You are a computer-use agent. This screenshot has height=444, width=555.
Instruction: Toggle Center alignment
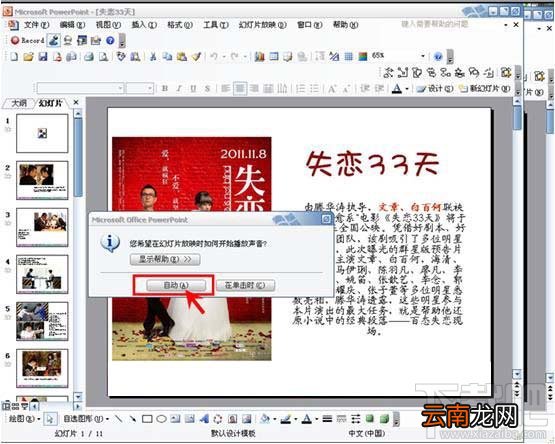(240, 89)
